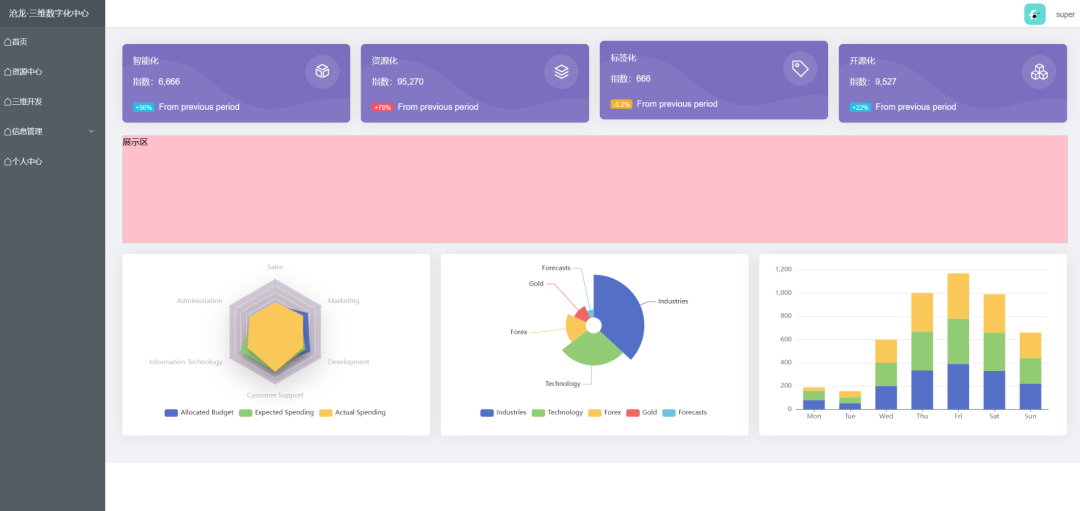The image size is (1080, 511).
Task: Click the layers icon on 资源化 card
Action: pos(561,72)
